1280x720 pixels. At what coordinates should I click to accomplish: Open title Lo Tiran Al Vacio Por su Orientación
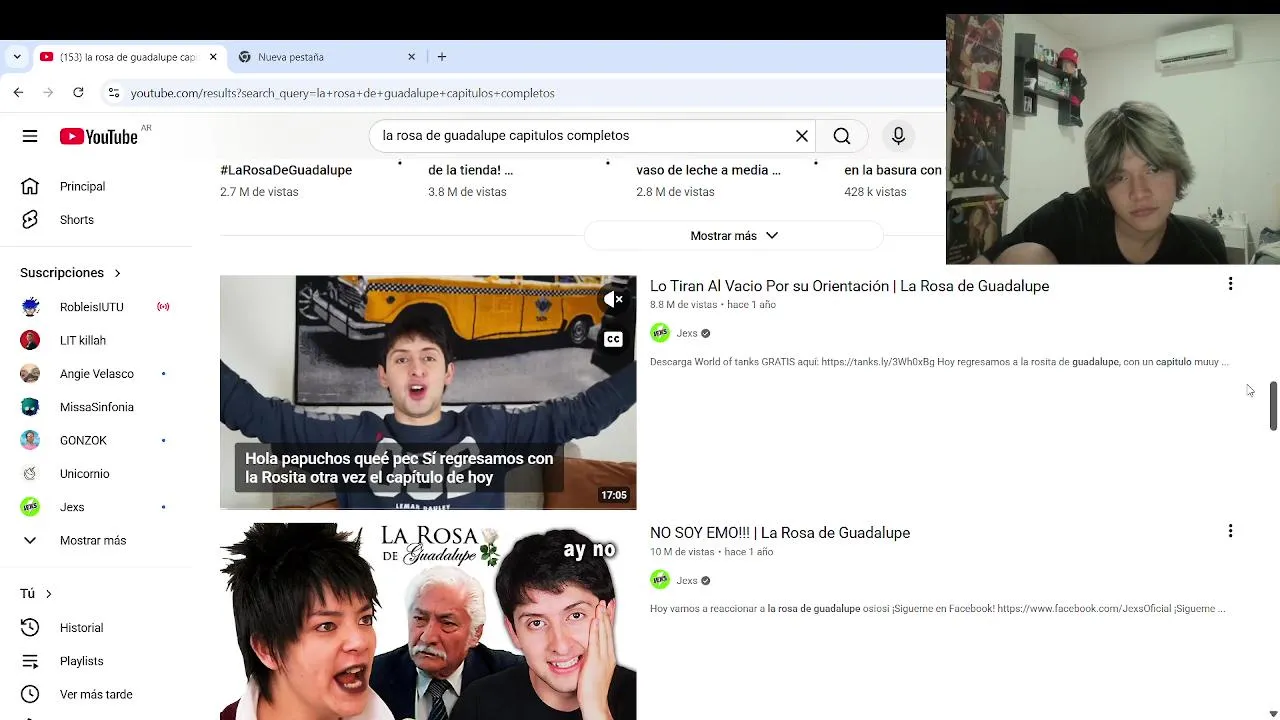click(849, 286)
